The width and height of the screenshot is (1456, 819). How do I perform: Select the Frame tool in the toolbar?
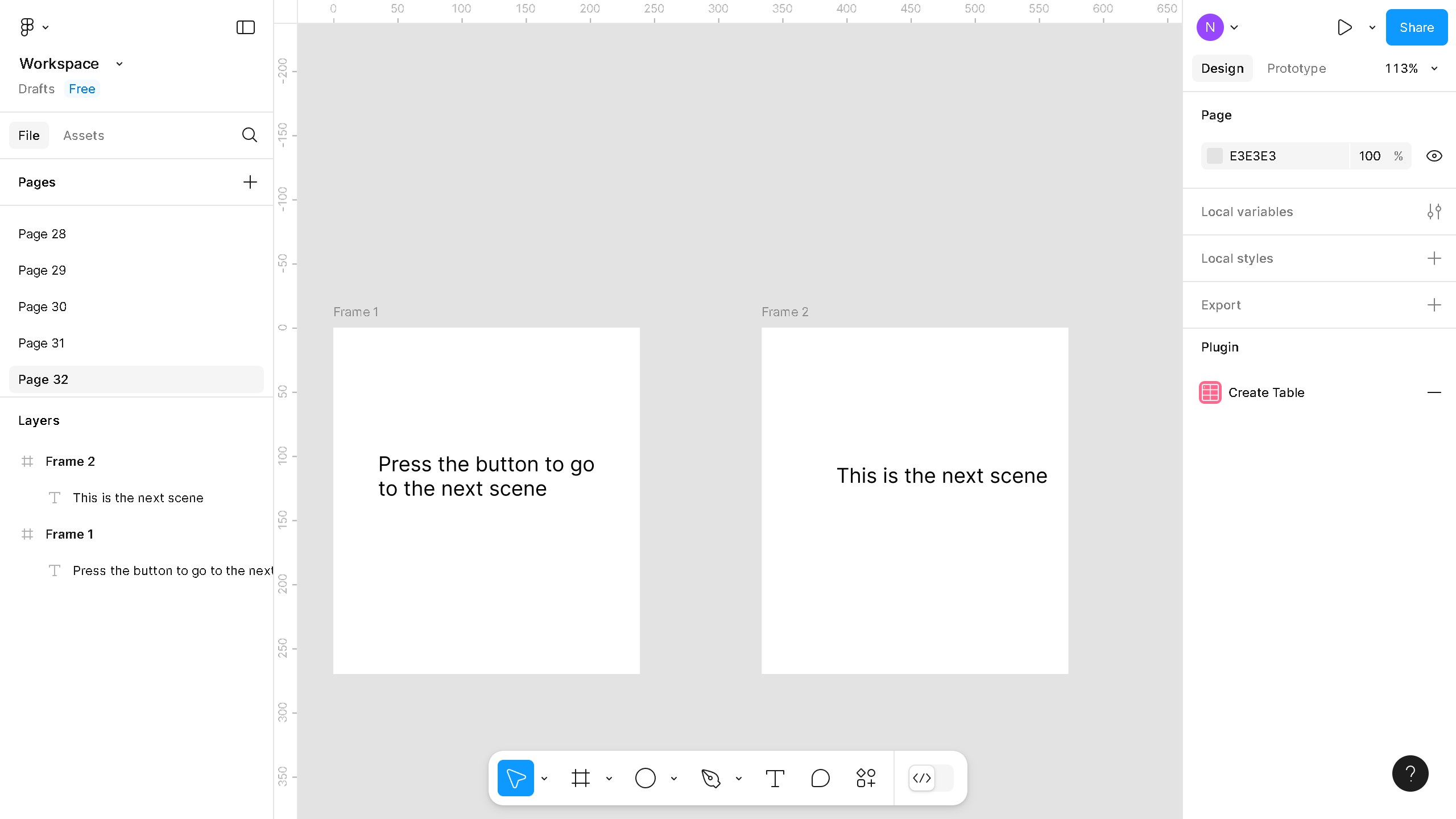[x=581, y=777]
